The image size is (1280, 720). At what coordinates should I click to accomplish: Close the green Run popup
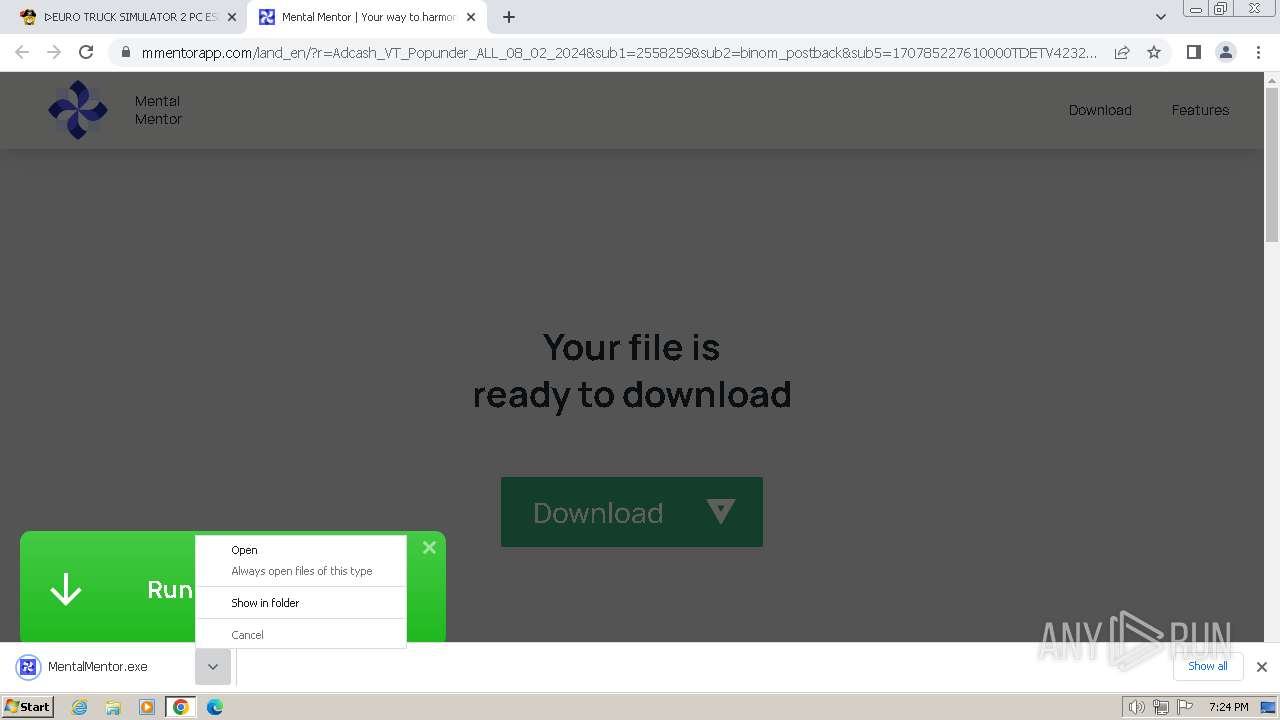[x=429, y=547]
